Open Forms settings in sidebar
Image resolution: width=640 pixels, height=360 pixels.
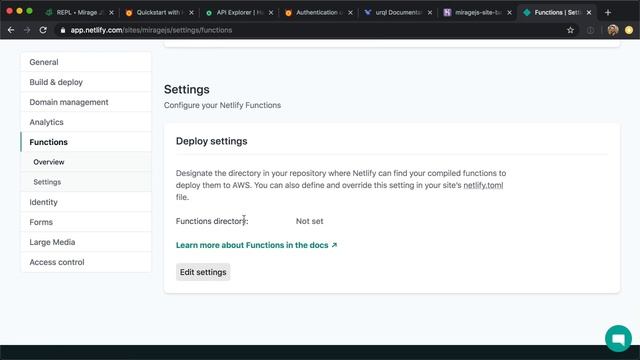[86, 222]
